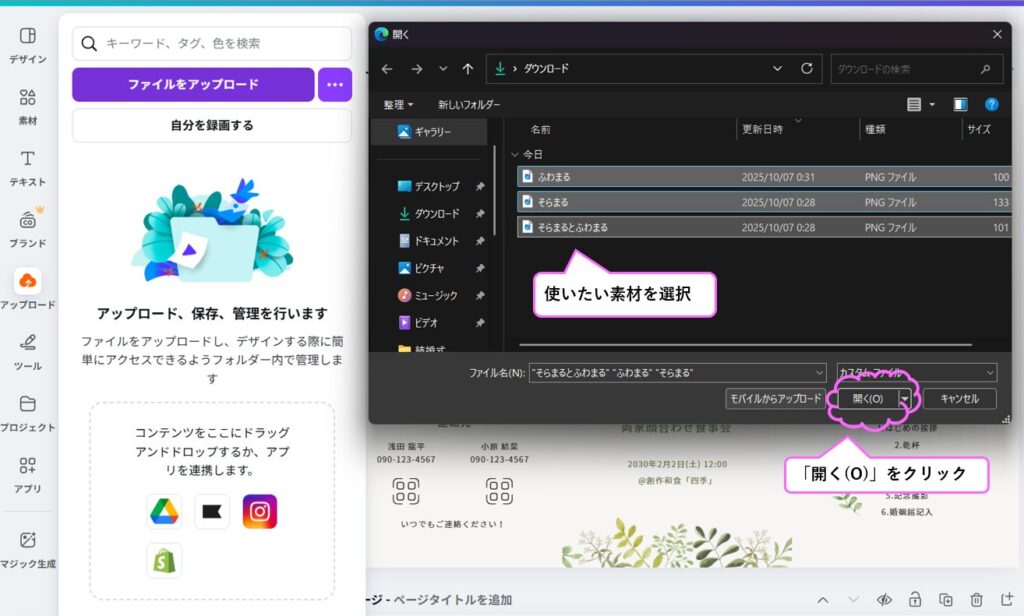Open the Brand (ブランド) sidebar panel
Image resolution: width=1024 pixels, height=616 pixels.
[28, 228]
